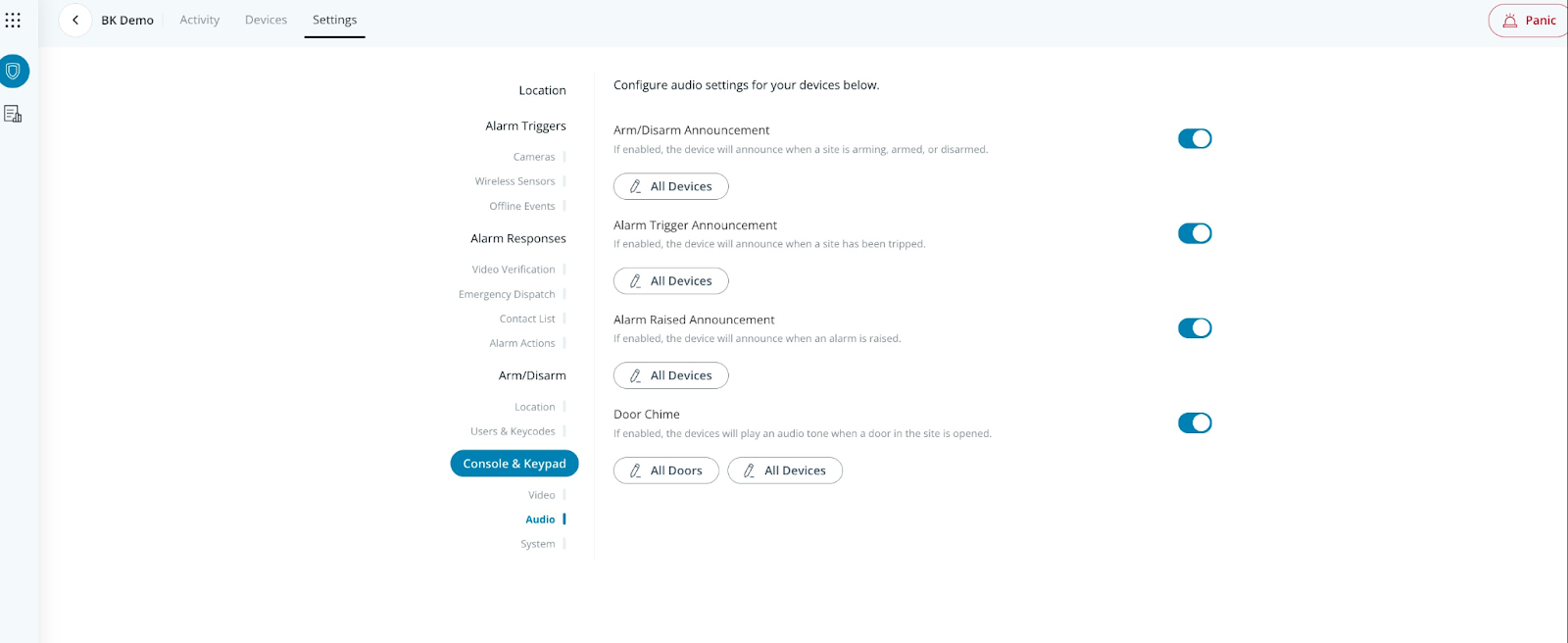
Task: Open the Devices tab
Action: point(266,20)
